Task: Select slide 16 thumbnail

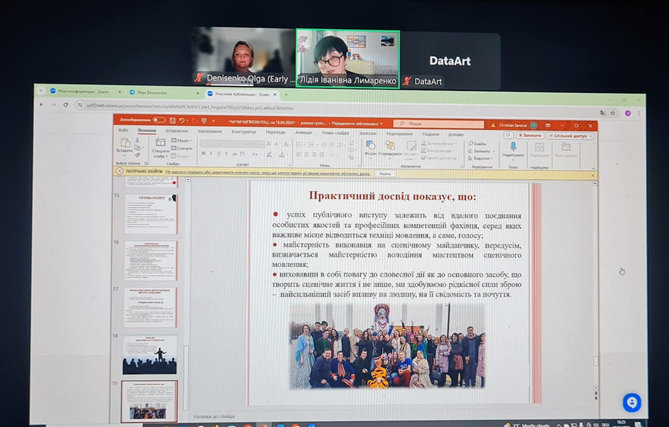Action: point(150,261)
